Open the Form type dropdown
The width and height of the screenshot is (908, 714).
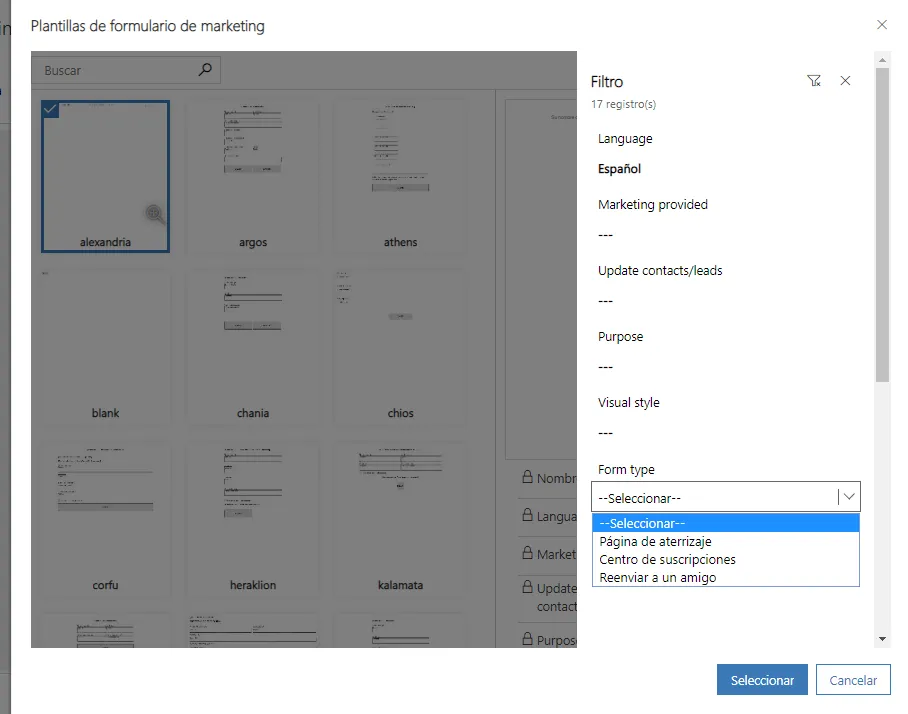(726, 497)
